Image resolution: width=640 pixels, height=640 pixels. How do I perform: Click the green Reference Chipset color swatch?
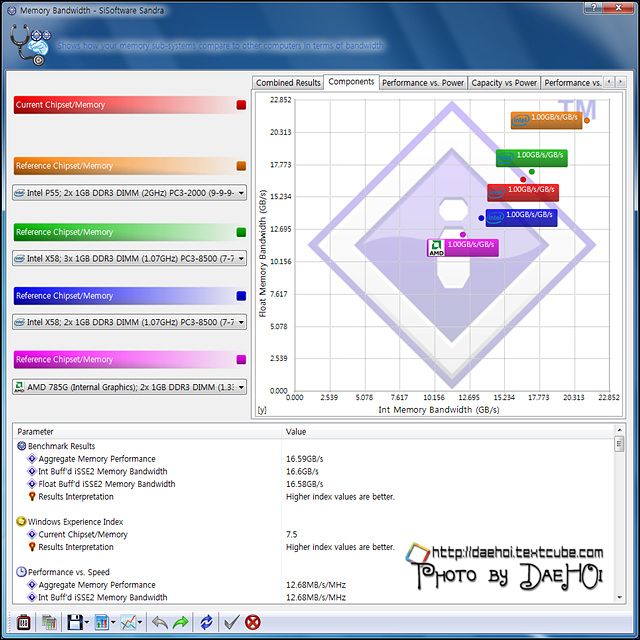click(241, 232)
